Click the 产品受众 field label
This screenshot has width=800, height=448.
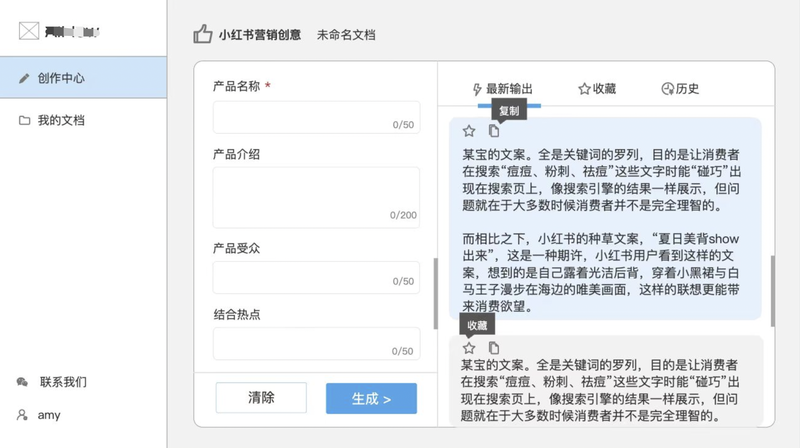(237, 248)
